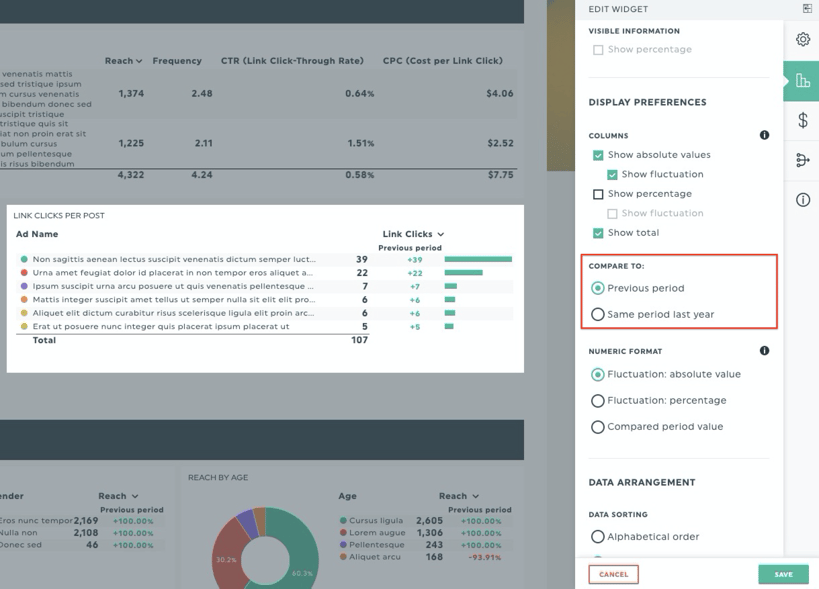Uncheck Show absolute values checkbox

click(x=598, y=155)
